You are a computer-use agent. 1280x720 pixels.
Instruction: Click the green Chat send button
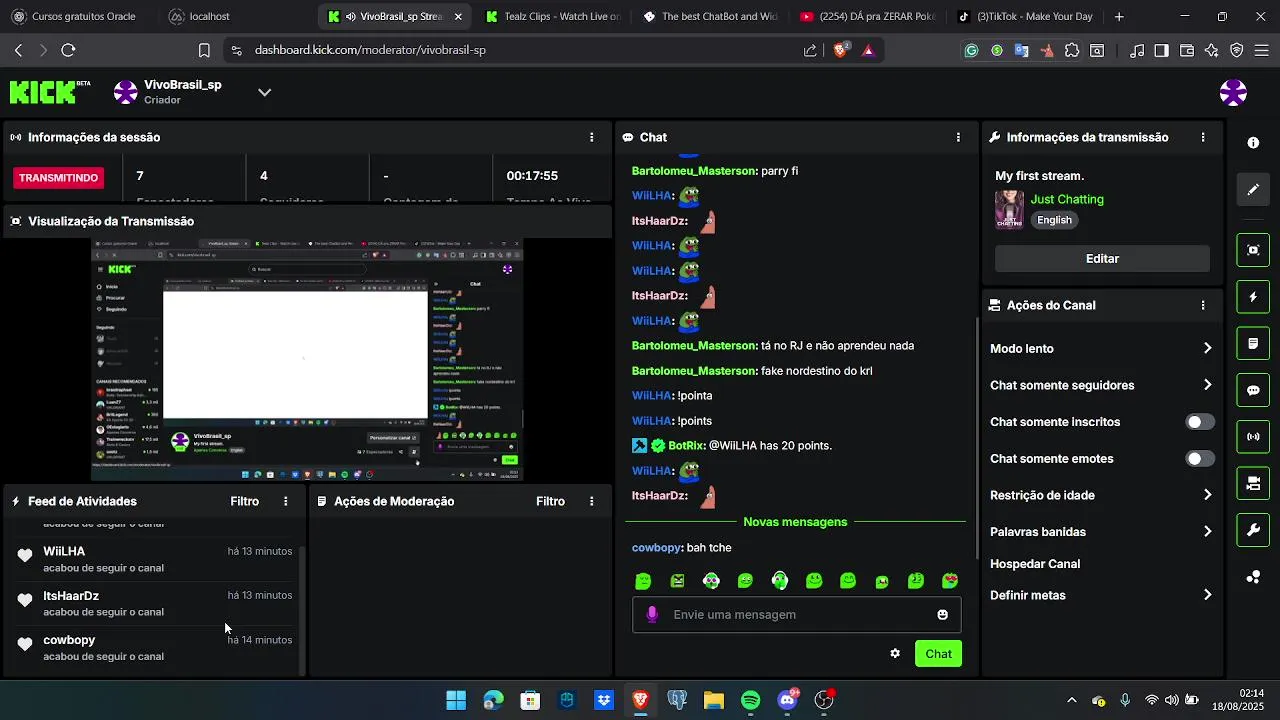tap(938, 654)
